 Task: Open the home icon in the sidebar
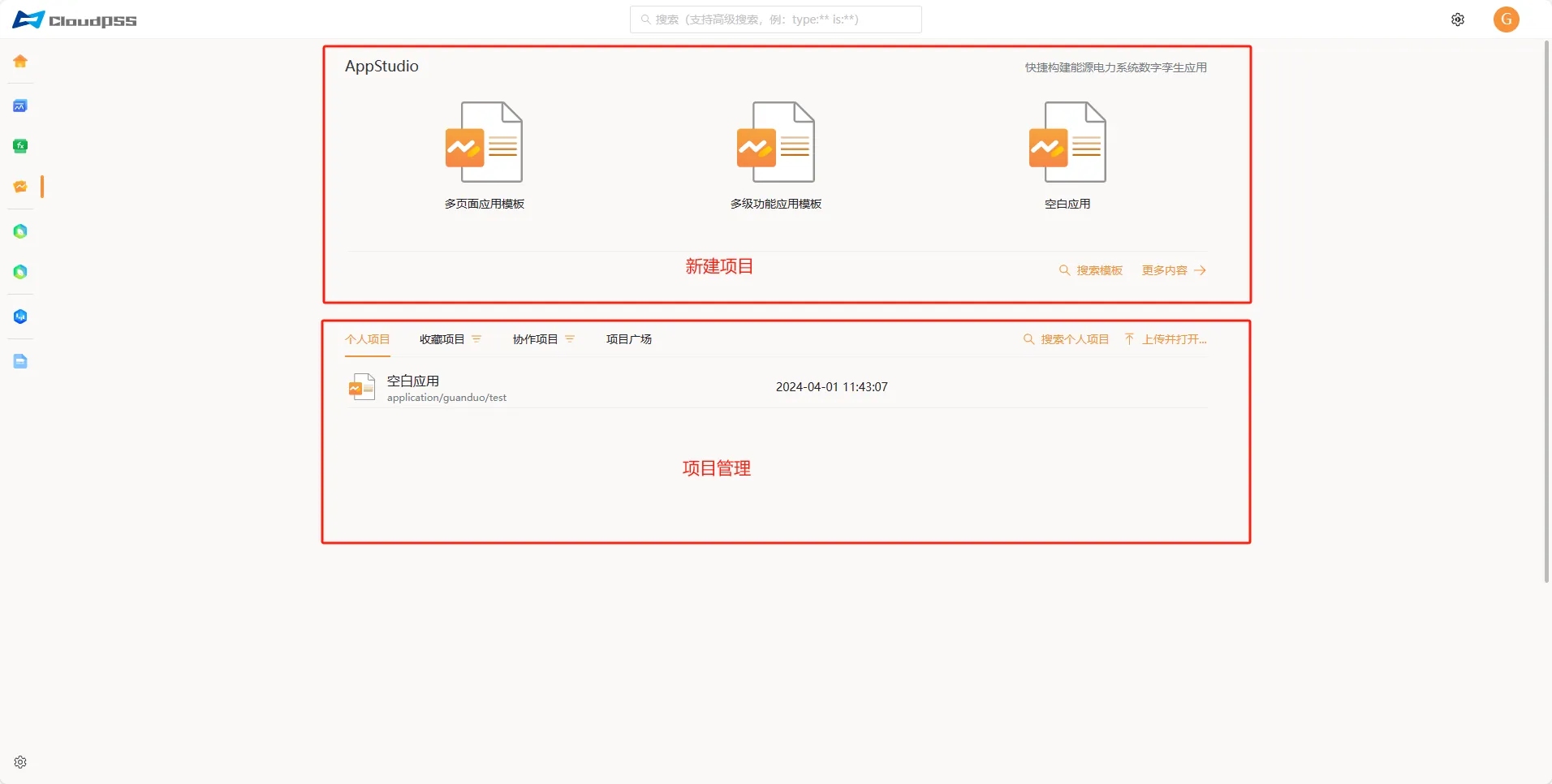click(20, 61)
